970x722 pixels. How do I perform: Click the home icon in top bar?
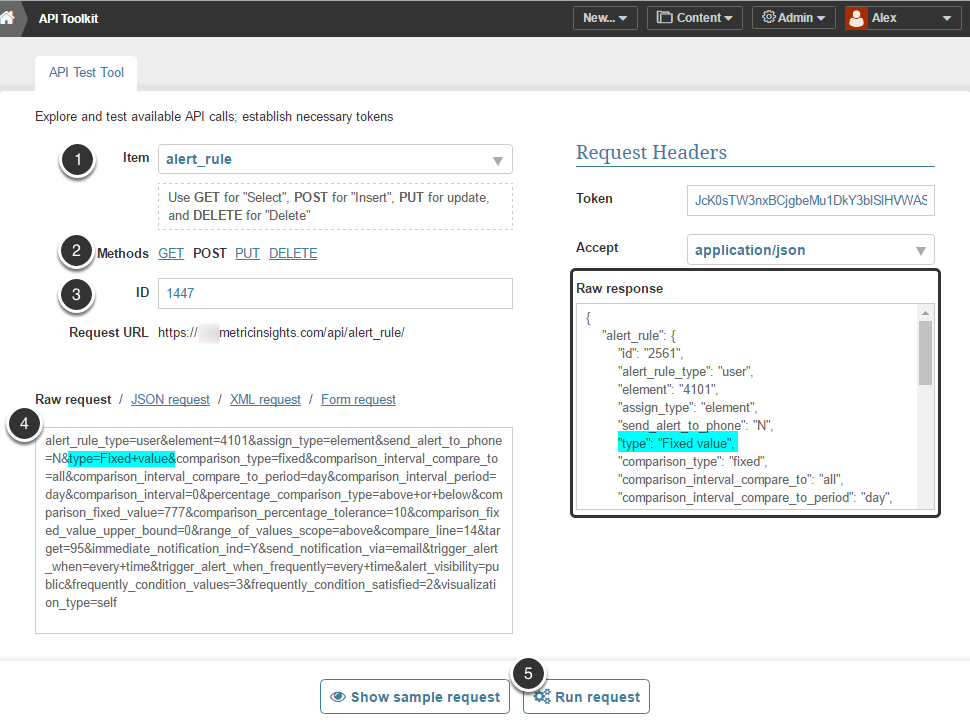(8, 17)
